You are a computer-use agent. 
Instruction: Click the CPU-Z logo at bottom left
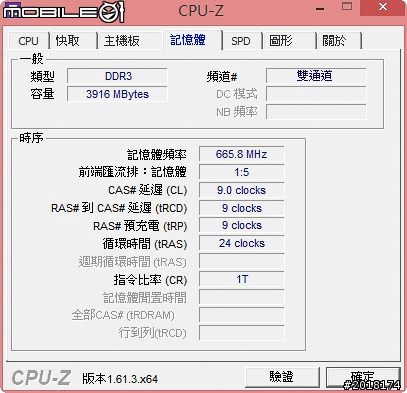pyautogui.click(x=41, y=378)
